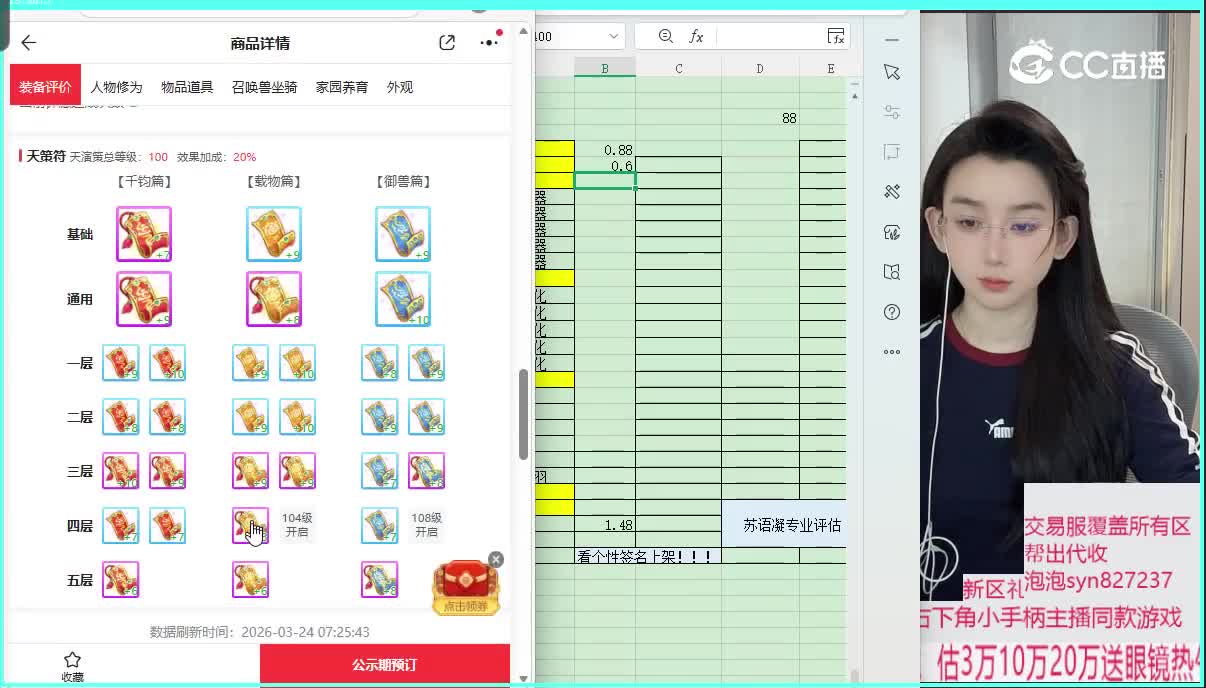The width and height of the screenshot is (1206, 688).
Task: Select 三层 second gold scroll
Action: point(297,471)
